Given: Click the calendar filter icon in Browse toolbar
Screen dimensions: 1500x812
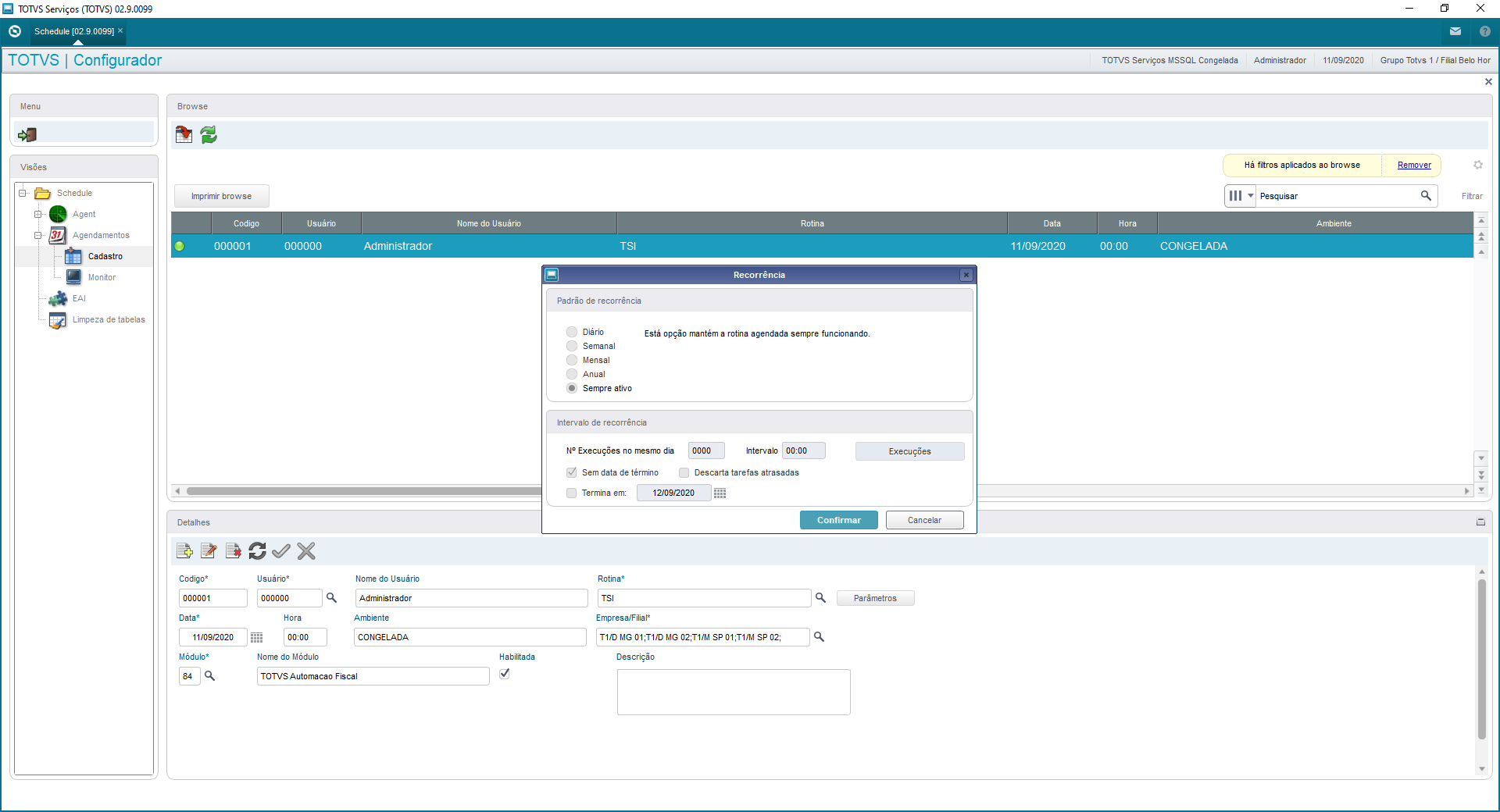Looking at the screenshot, I should (x=184, y=134).
